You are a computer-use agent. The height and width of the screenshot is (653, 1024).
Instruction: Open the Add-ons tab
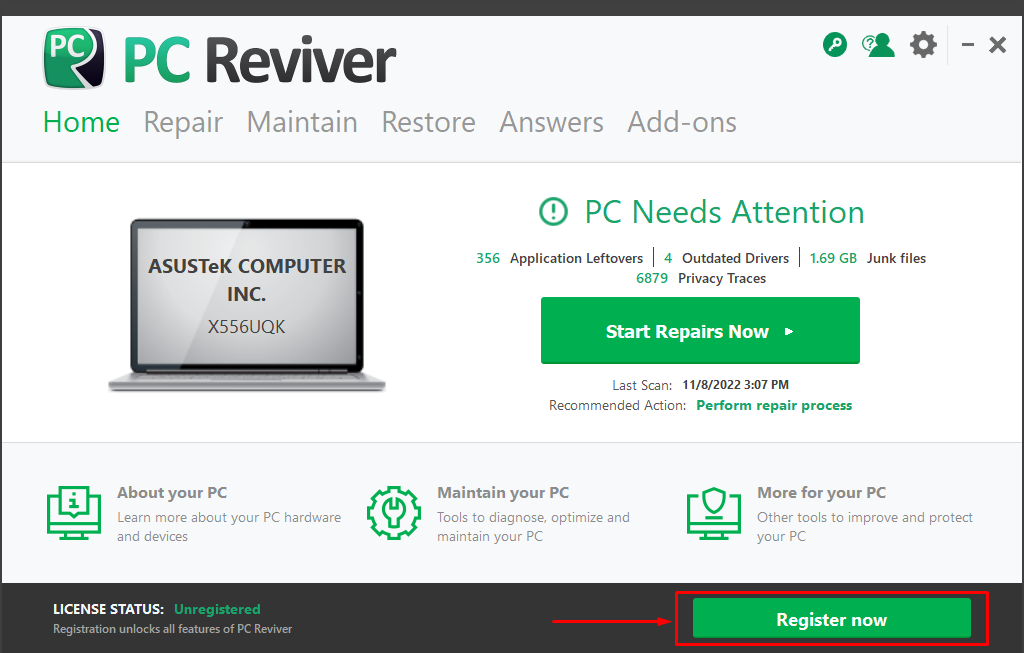(x=682, y=122)
